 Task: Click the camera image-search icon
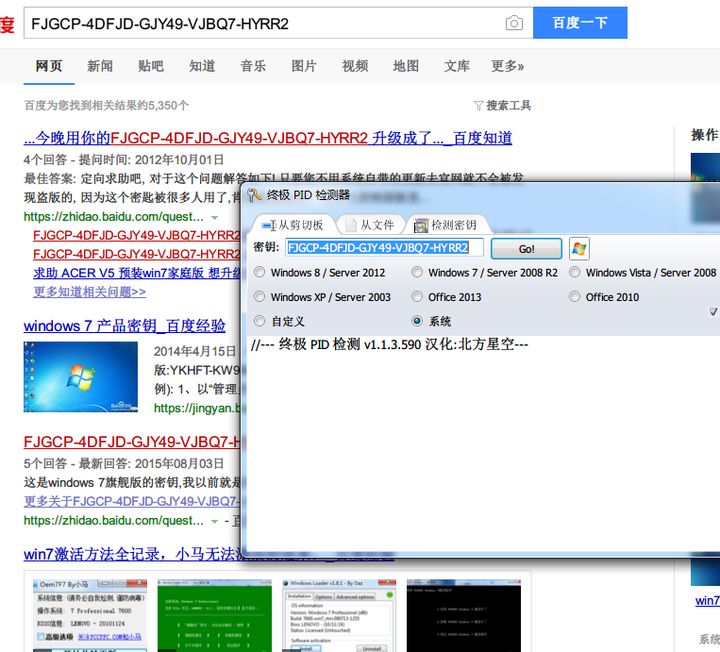click(x=514, y=23)
